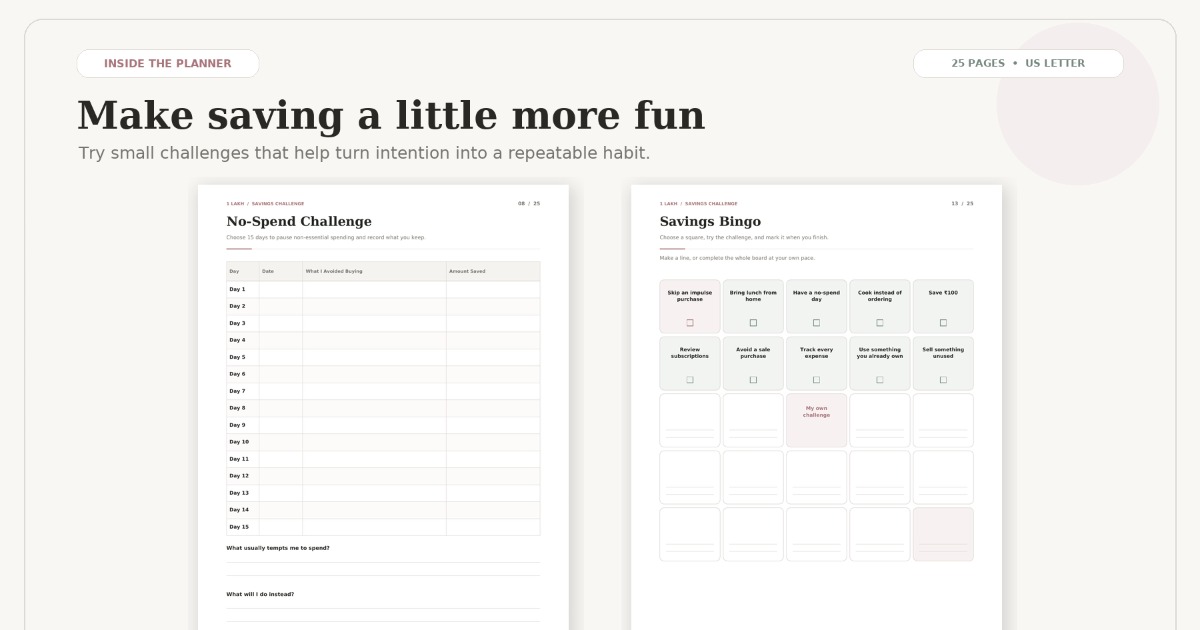Click the prompt What usually tempts me to spend?
Image resolution: width=1200 pixels, height=630 pixels.
[x=278, y=548]
